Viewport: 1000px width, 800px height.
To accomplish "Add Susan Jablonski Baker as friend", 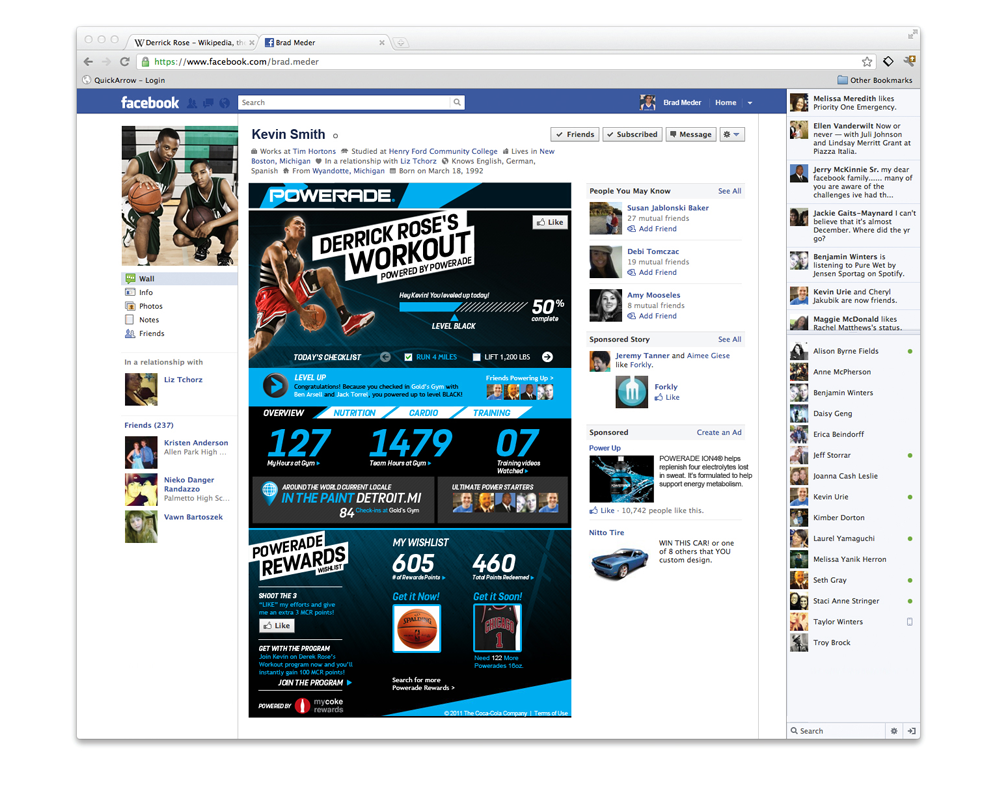I will click(652, 229).
